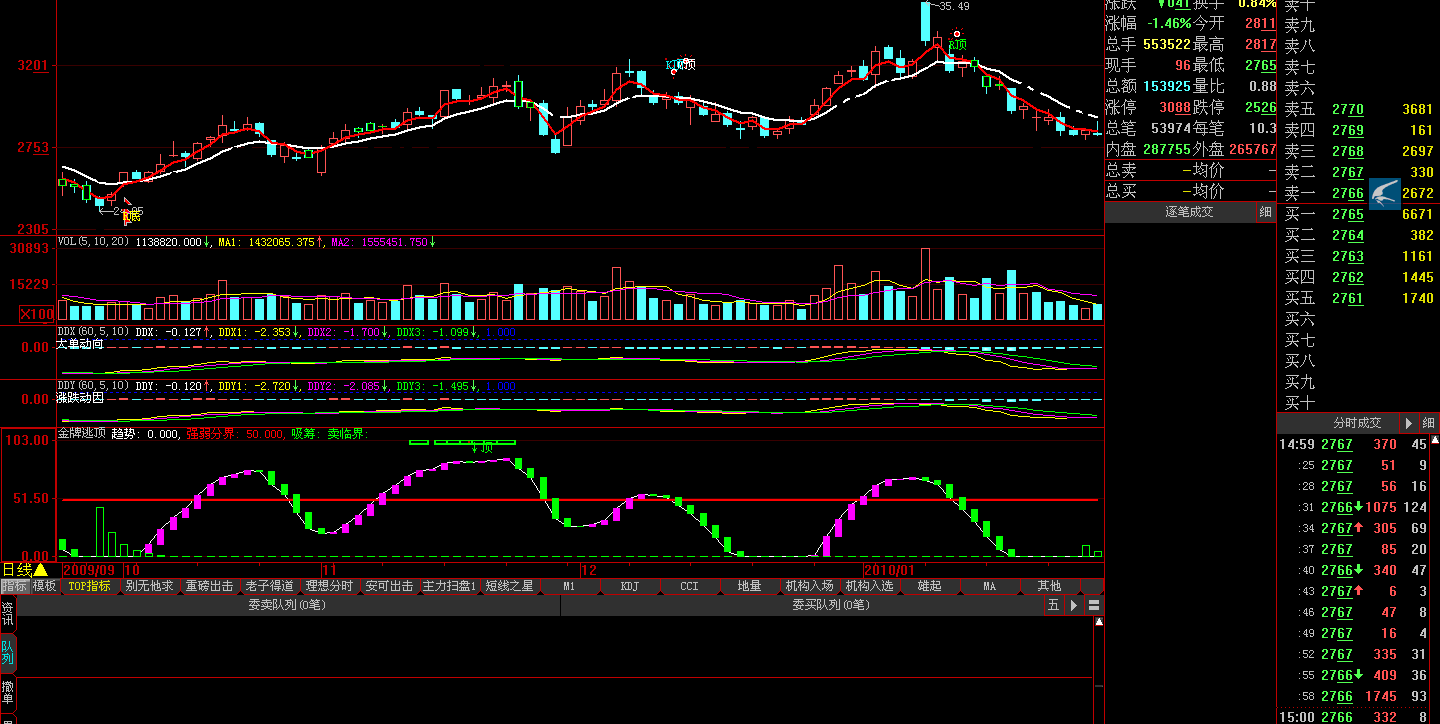1440x724 pixels.
Task: Select the 机构入选 indicator tab
Action: 870,586
